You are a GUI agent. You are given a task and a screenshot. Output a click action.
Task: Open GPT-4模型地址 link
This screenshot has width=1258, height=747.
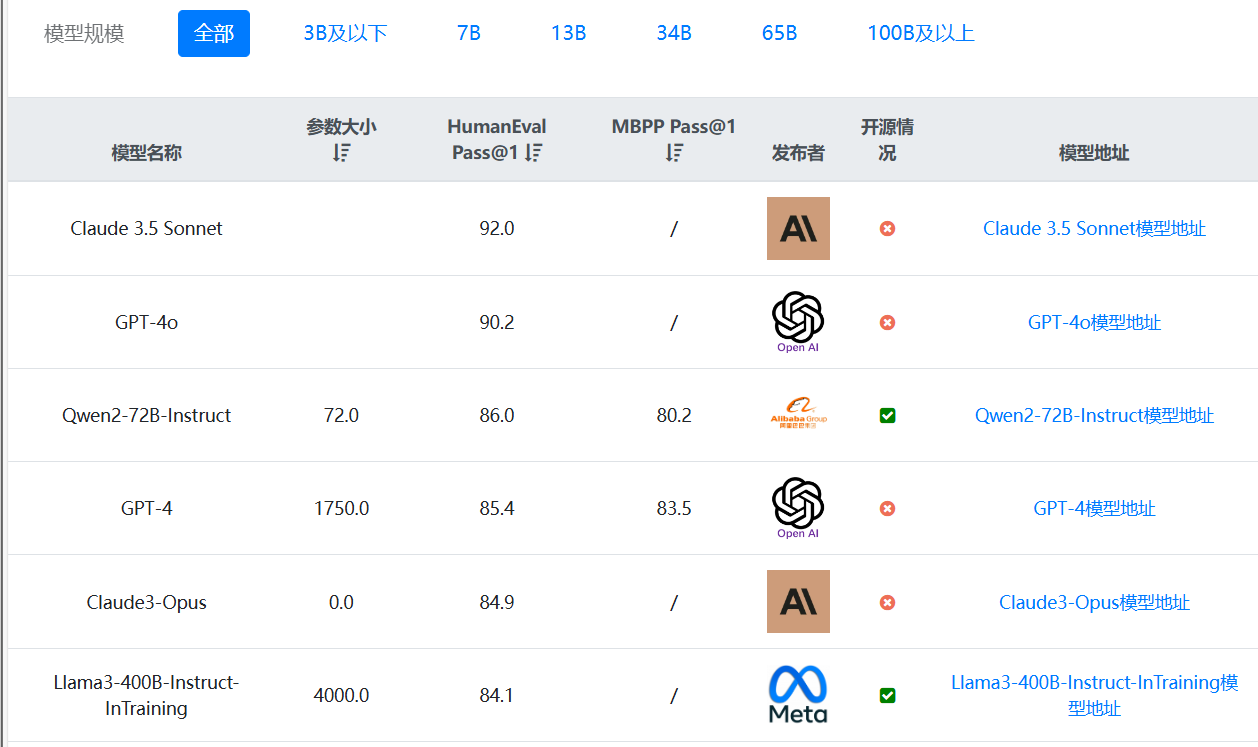(1094, 508)
